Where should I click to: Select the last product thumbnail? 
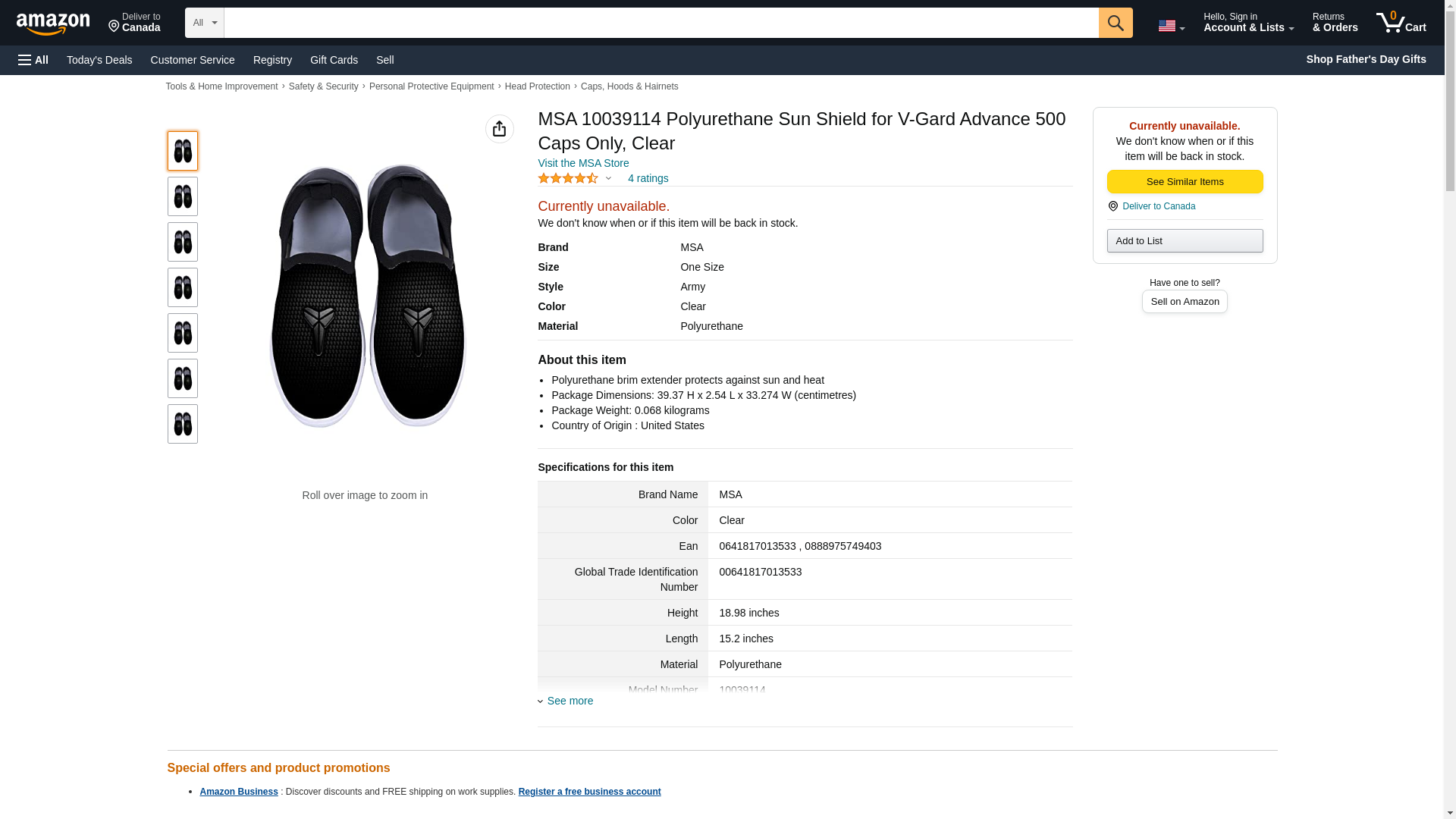pos(183,424)
